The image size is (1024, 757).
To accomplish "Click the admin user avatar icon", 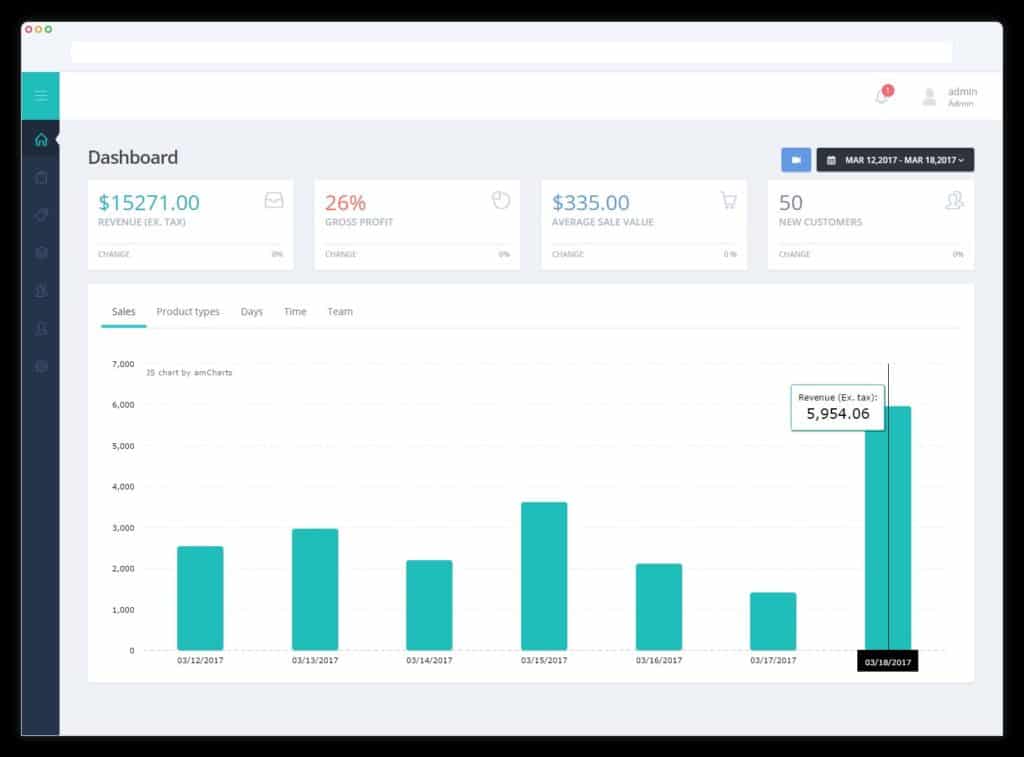I will click(x=929, y=97).
